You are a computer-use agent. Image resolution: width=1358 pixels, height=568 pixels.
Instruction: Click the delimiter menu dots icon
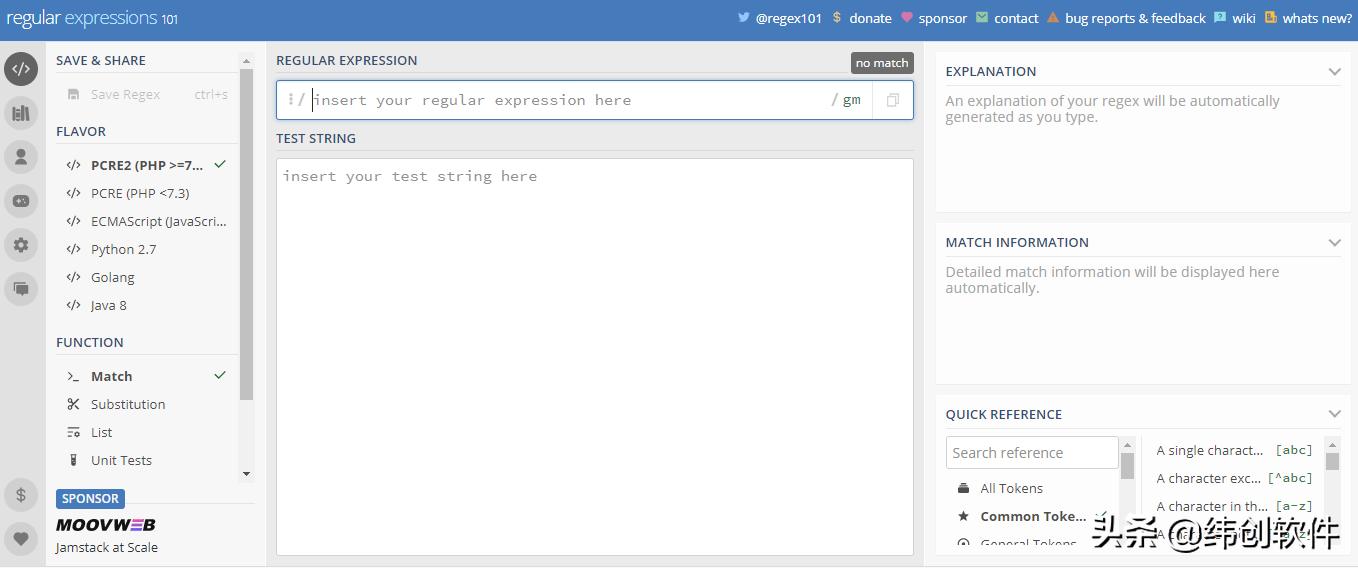point(290,100)
